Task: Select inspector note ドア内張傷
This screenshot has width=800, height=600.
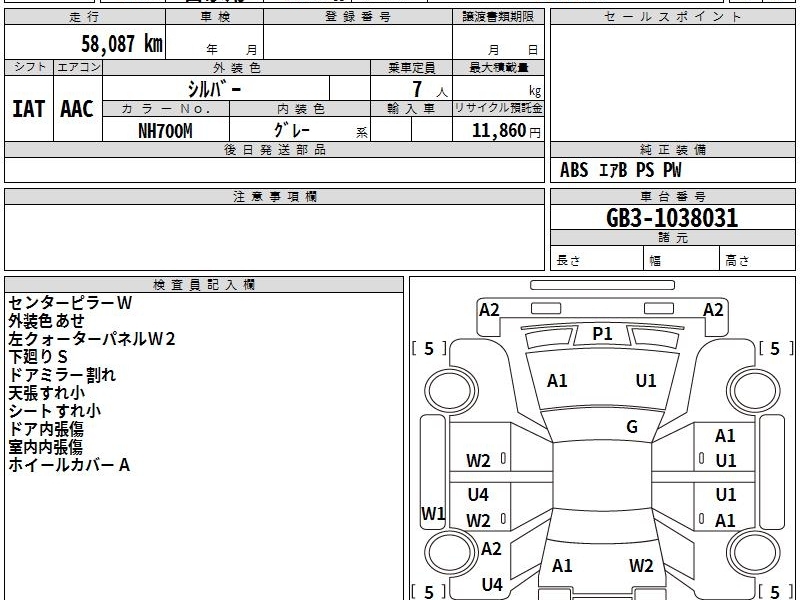Action: pyautogui.click(x=46, y=429)
